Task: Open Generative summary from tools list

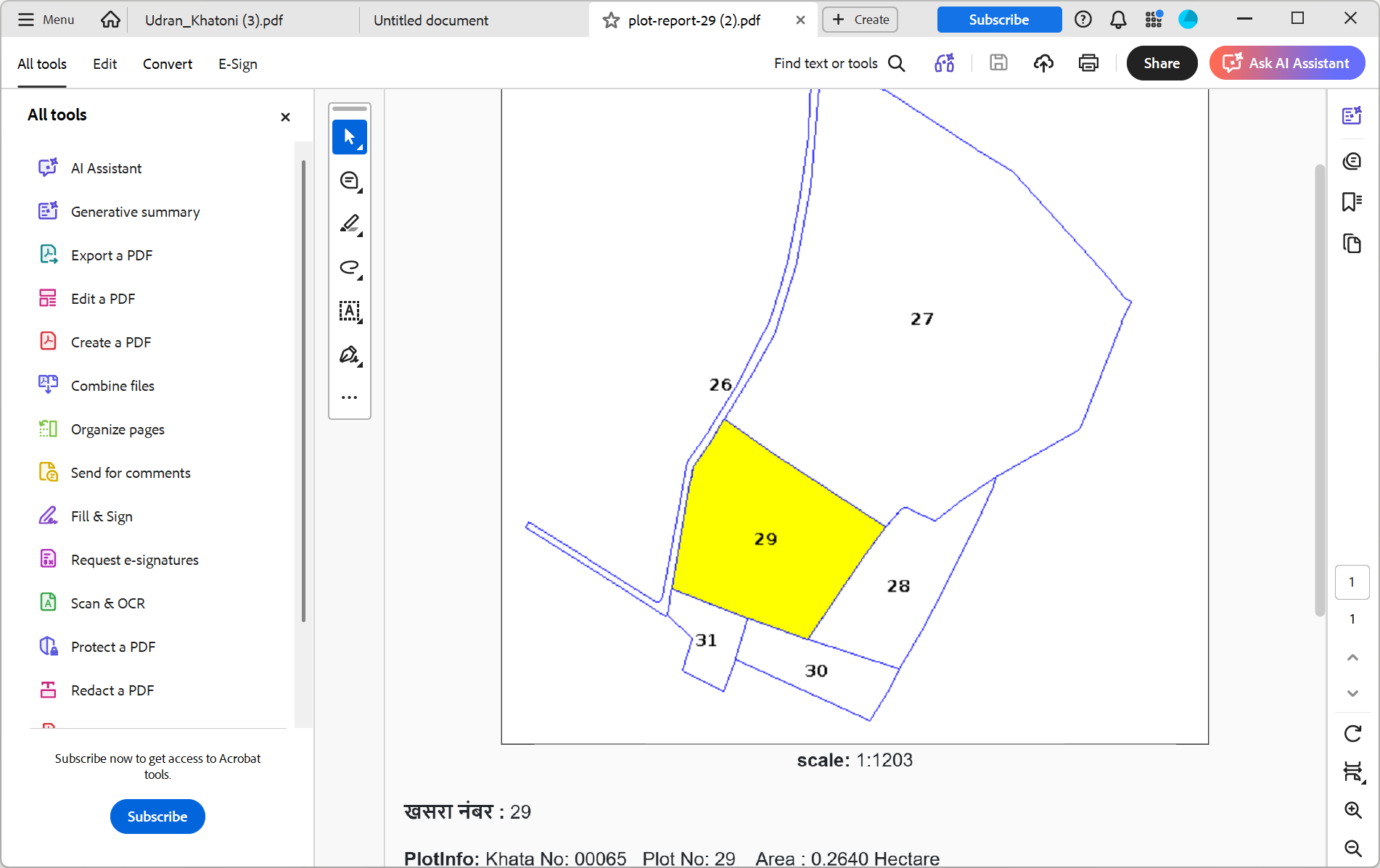Action: (135, 212)
